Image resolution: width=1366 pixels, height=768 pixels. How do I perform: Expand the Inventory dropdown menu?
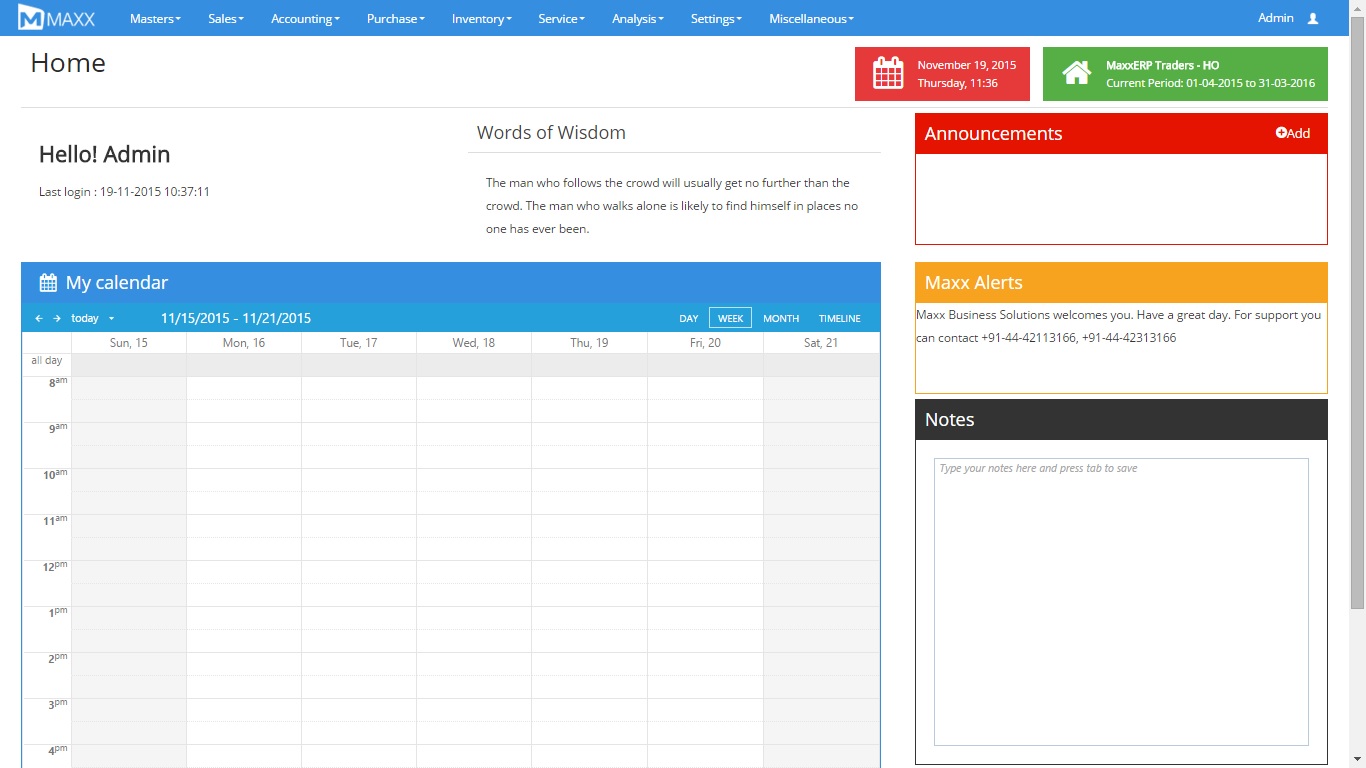[x=481, y=18]
